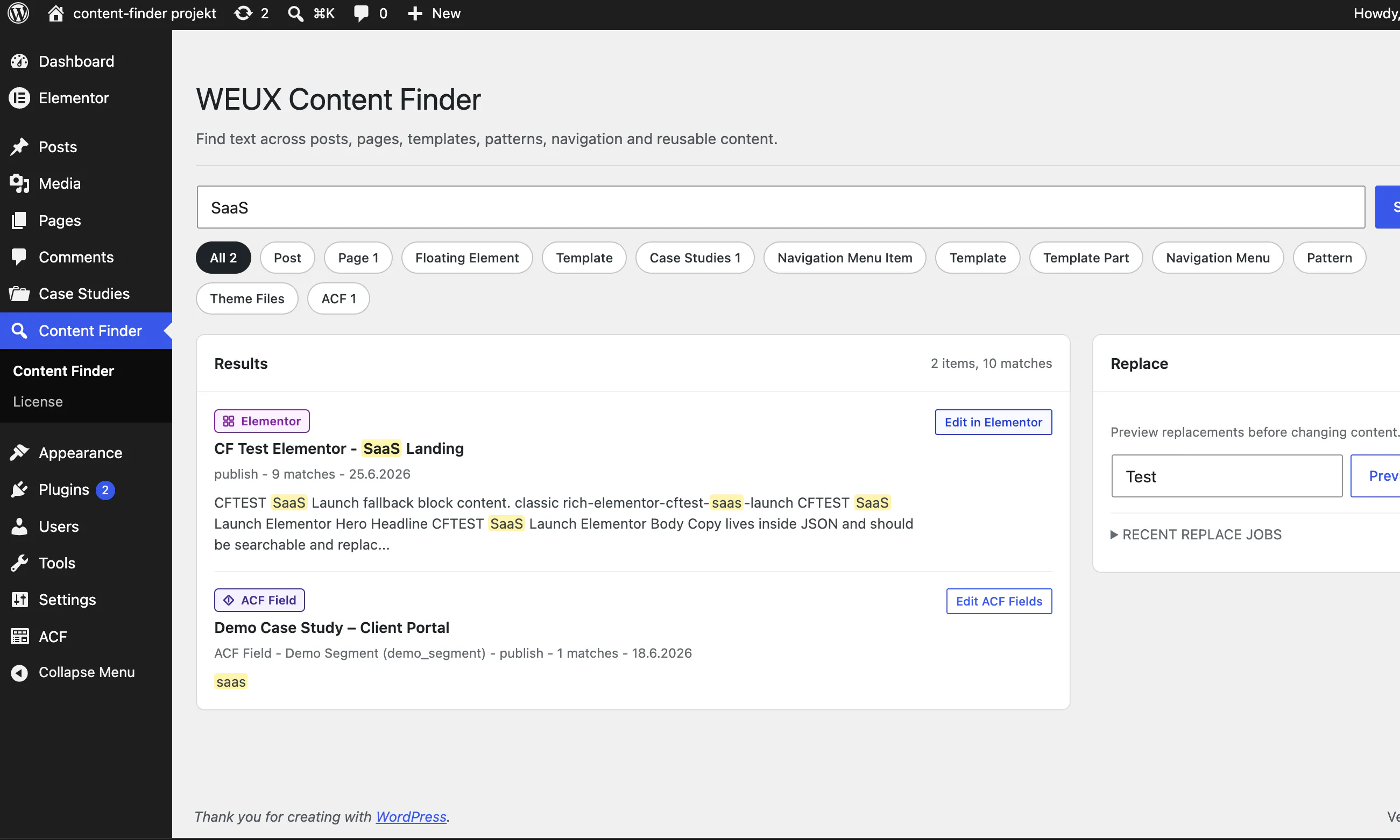
Task: Open the Plugins menu with 2 updates
Action: [x=86, y=489]
